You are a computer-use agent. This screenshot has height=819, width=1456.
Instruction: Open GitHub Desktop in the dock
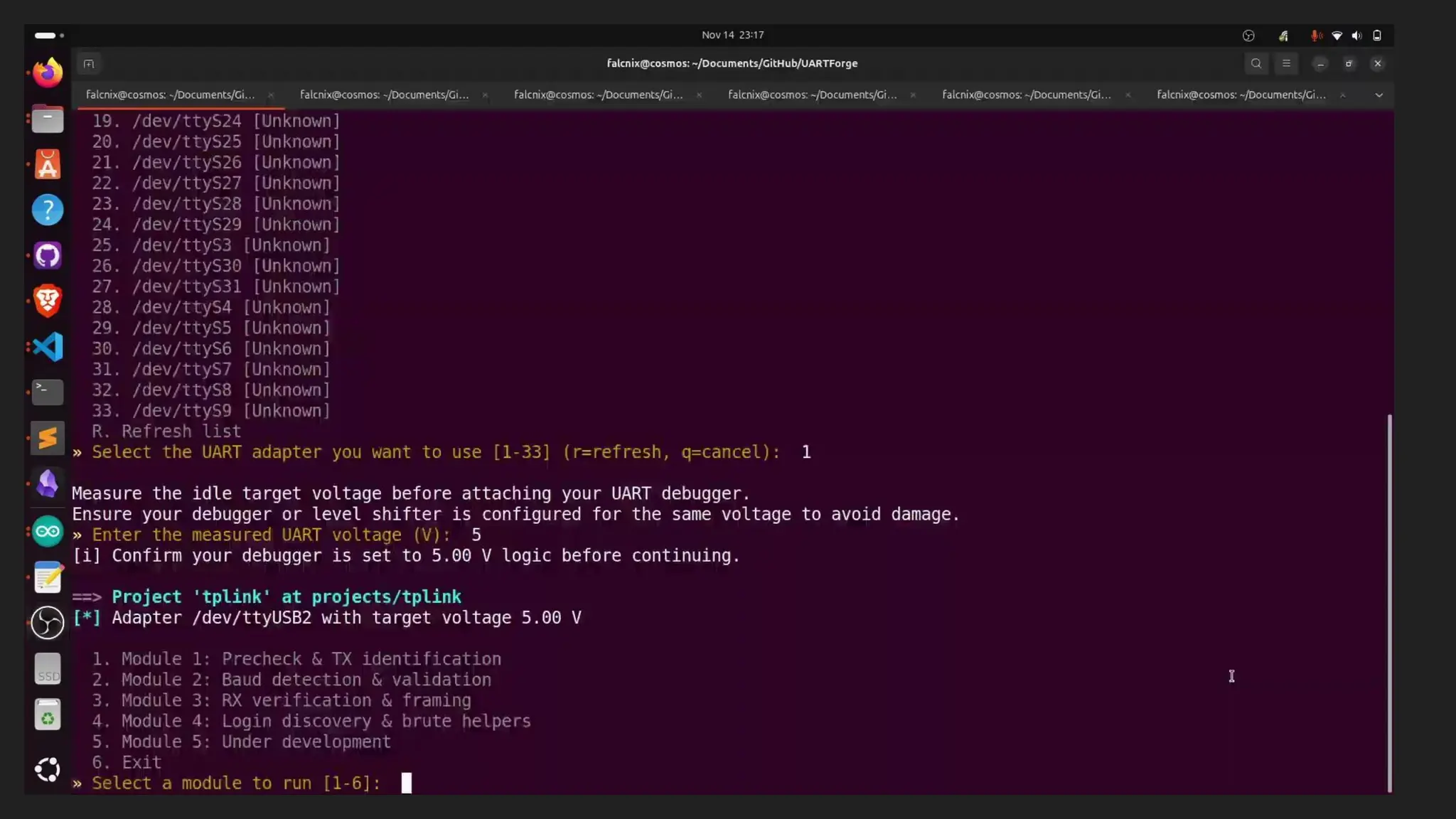point(48,256)
